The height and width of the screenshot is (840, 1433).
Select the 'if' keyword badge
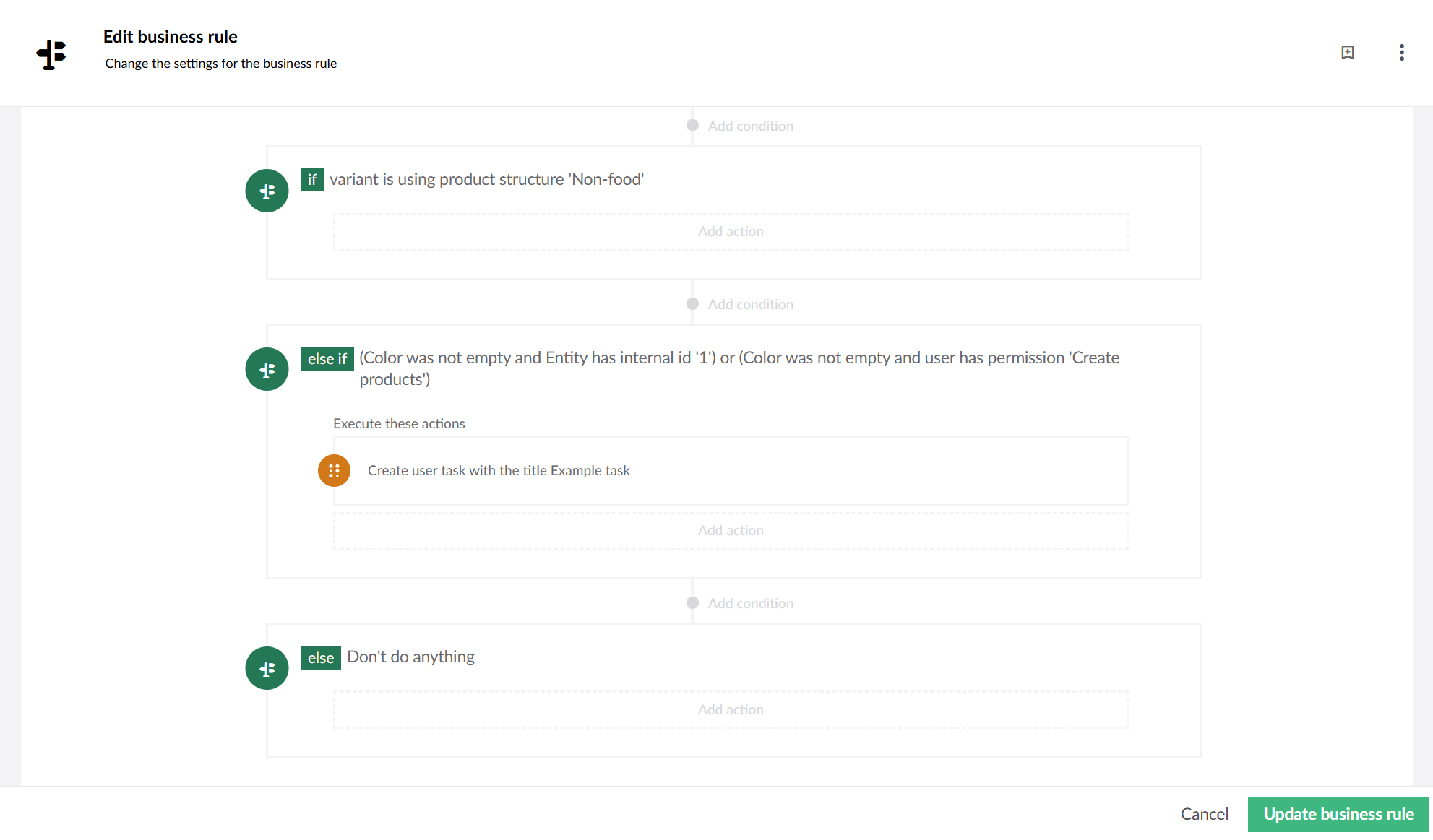pos(311,180)
